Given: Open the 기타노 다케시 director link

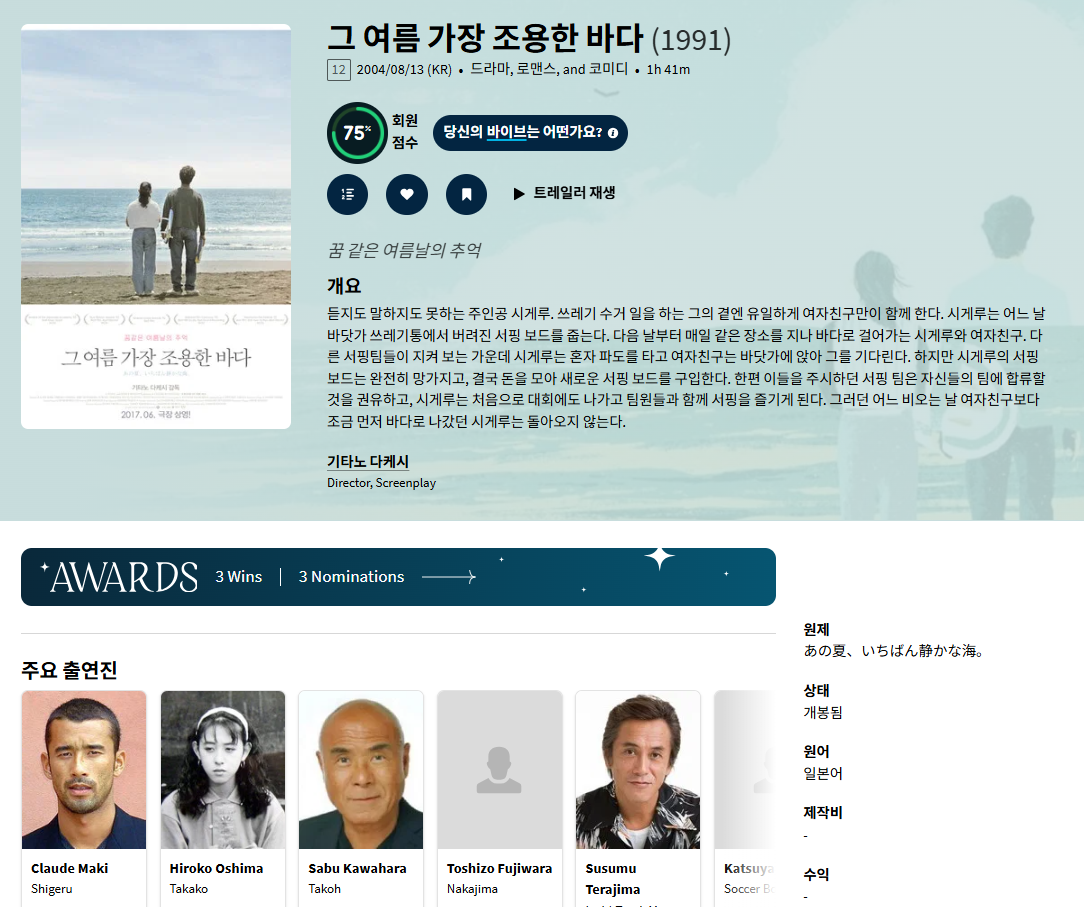Looking at the screenshot, I should tap(368, 461).
